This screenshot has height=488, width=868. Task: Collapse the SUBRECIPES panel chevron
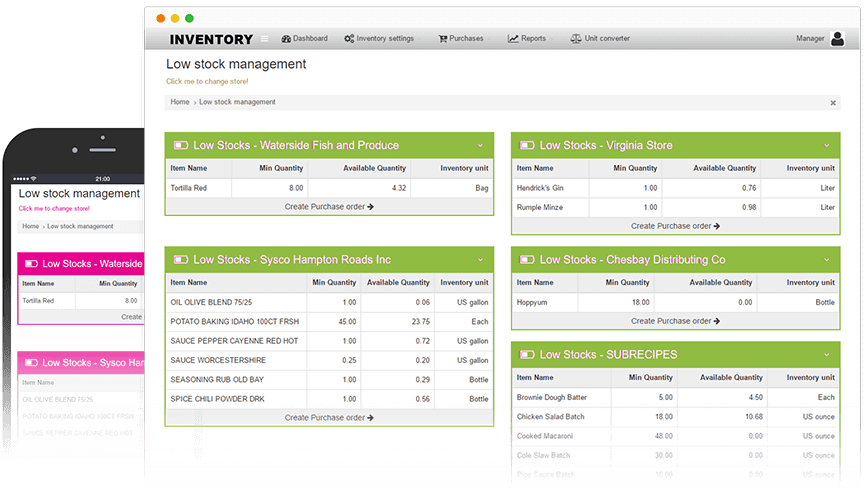[826, 355]
